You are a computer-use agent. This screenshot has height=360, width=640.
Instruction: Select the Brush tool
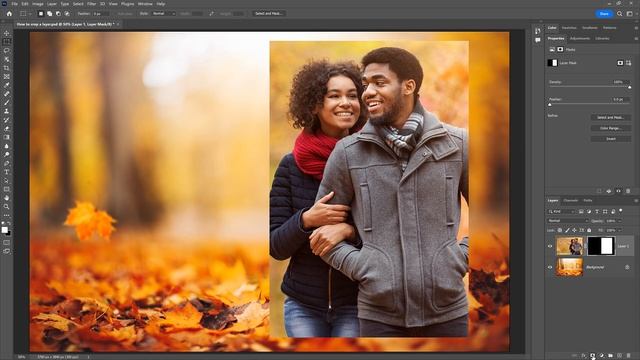[7, 102]
